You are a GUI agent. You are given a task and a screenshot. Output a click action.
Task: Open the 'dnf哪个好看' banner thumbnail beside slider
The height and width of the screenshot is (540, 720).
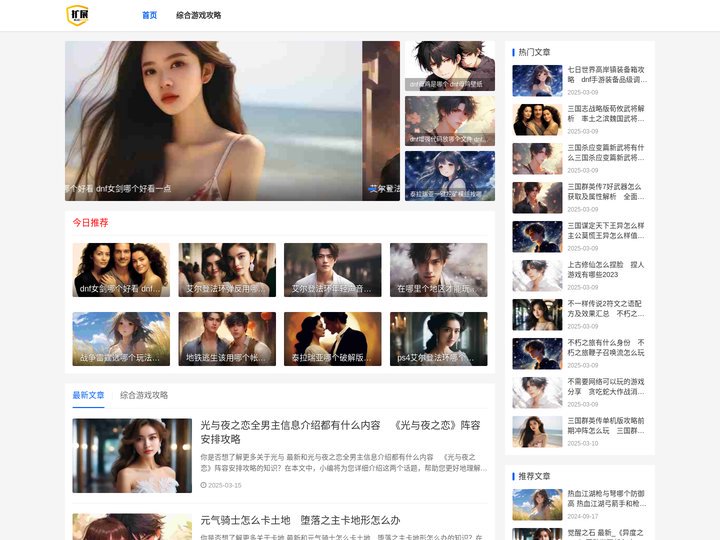450,66
